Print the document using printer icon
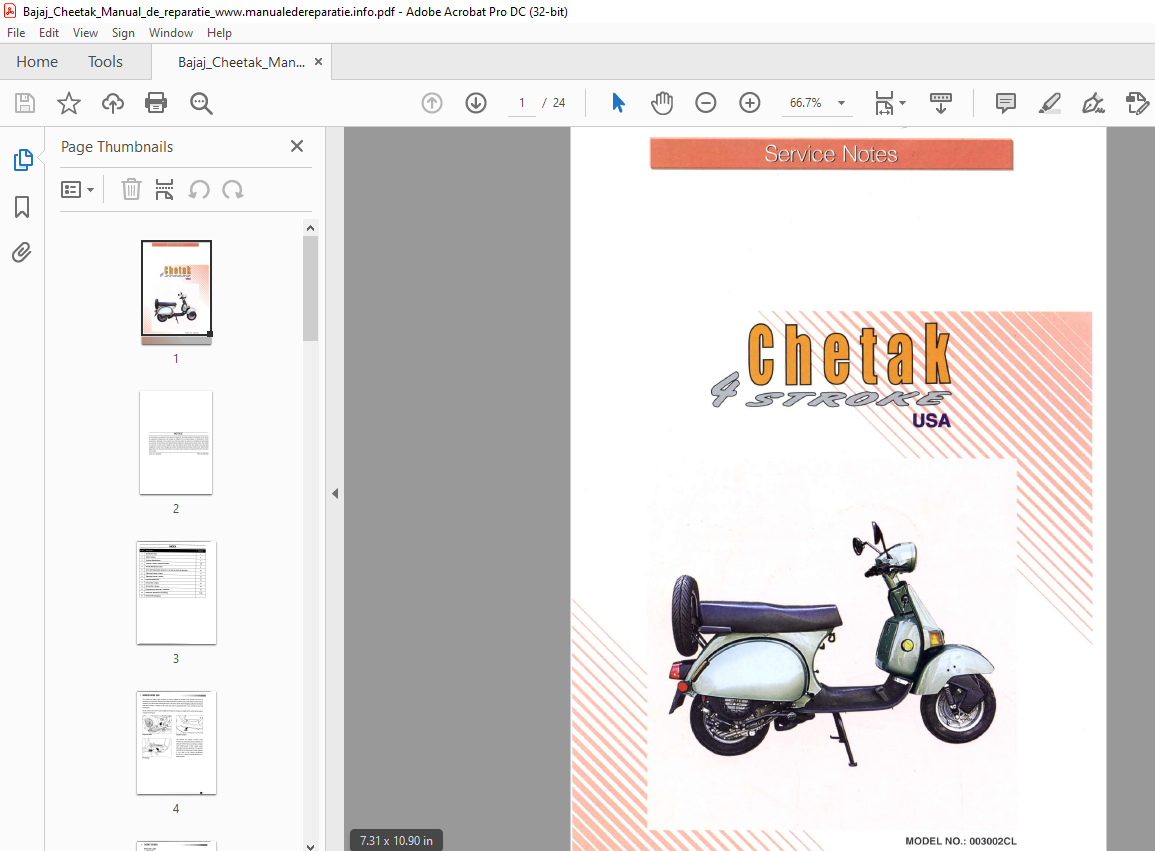1155x851 pixels. (156, 103)
